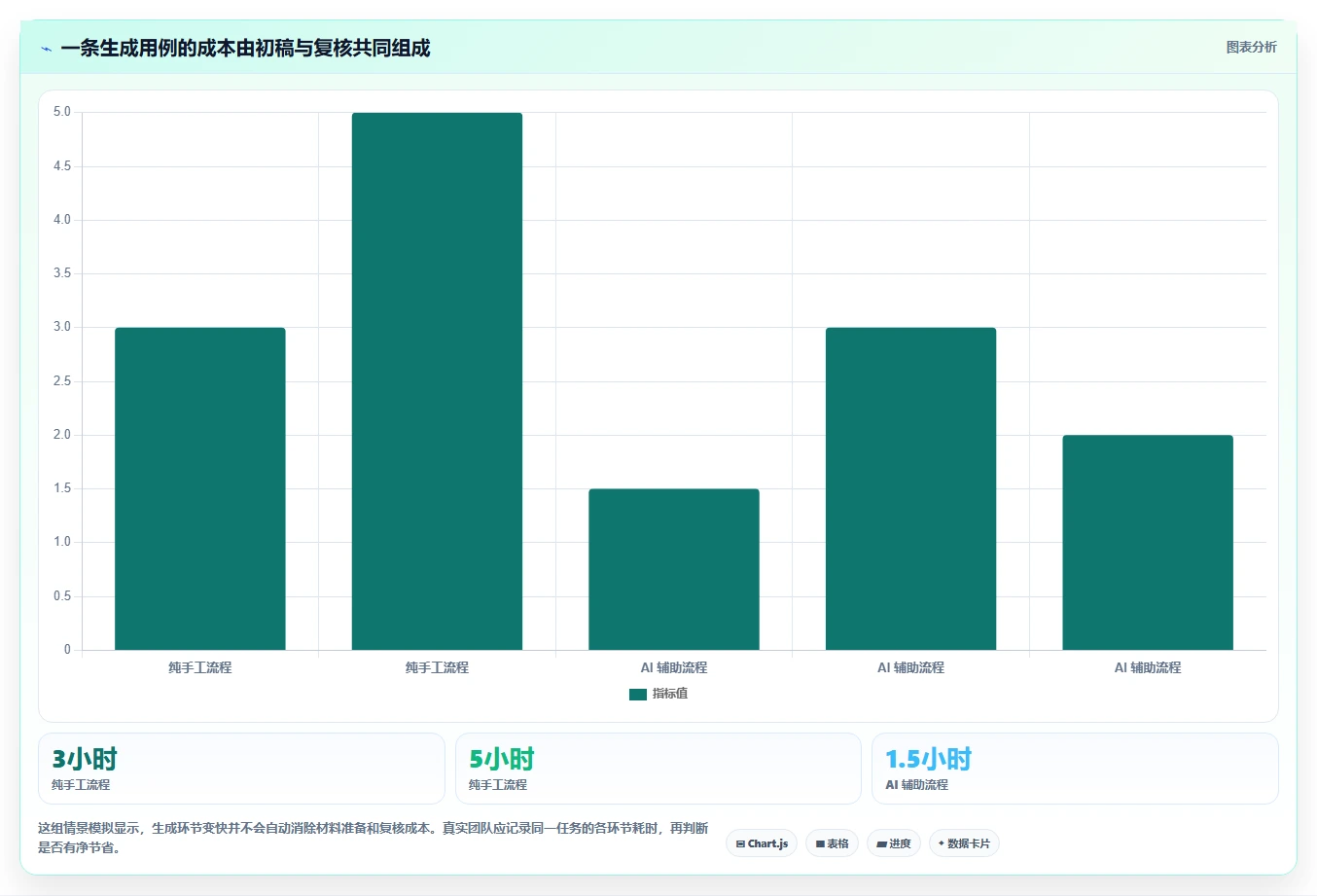Image resolution: width=1317 pixels, height=896 pixels.
Task: Click the x-axis label under the 2.0 bar
Action: point(1148,667)
